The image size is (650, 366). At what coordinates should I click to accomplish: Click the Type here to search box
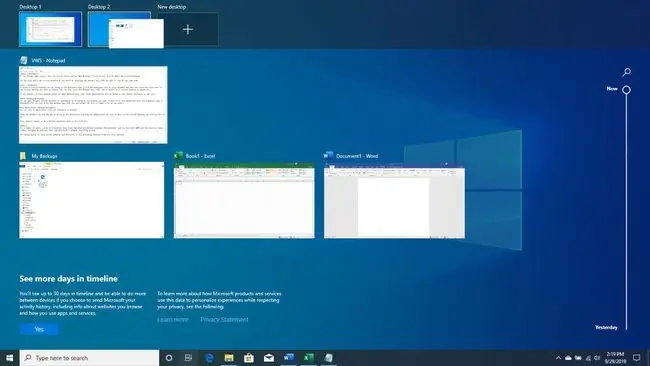click(89, 358)
